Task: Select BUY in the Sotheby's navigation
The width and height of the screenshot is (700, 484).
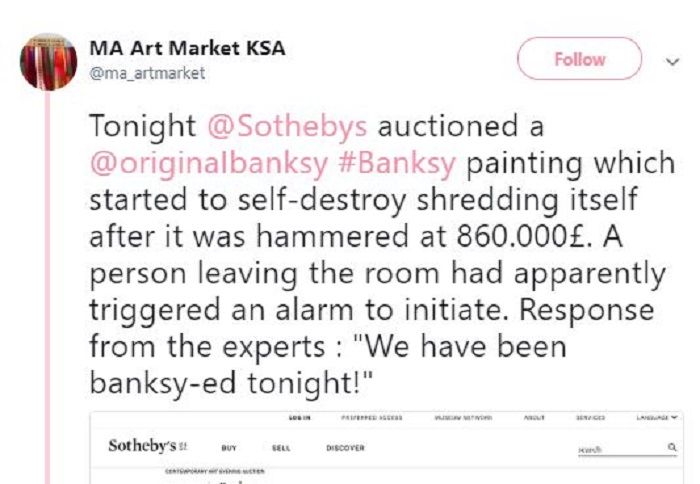Action: (229, 448)
